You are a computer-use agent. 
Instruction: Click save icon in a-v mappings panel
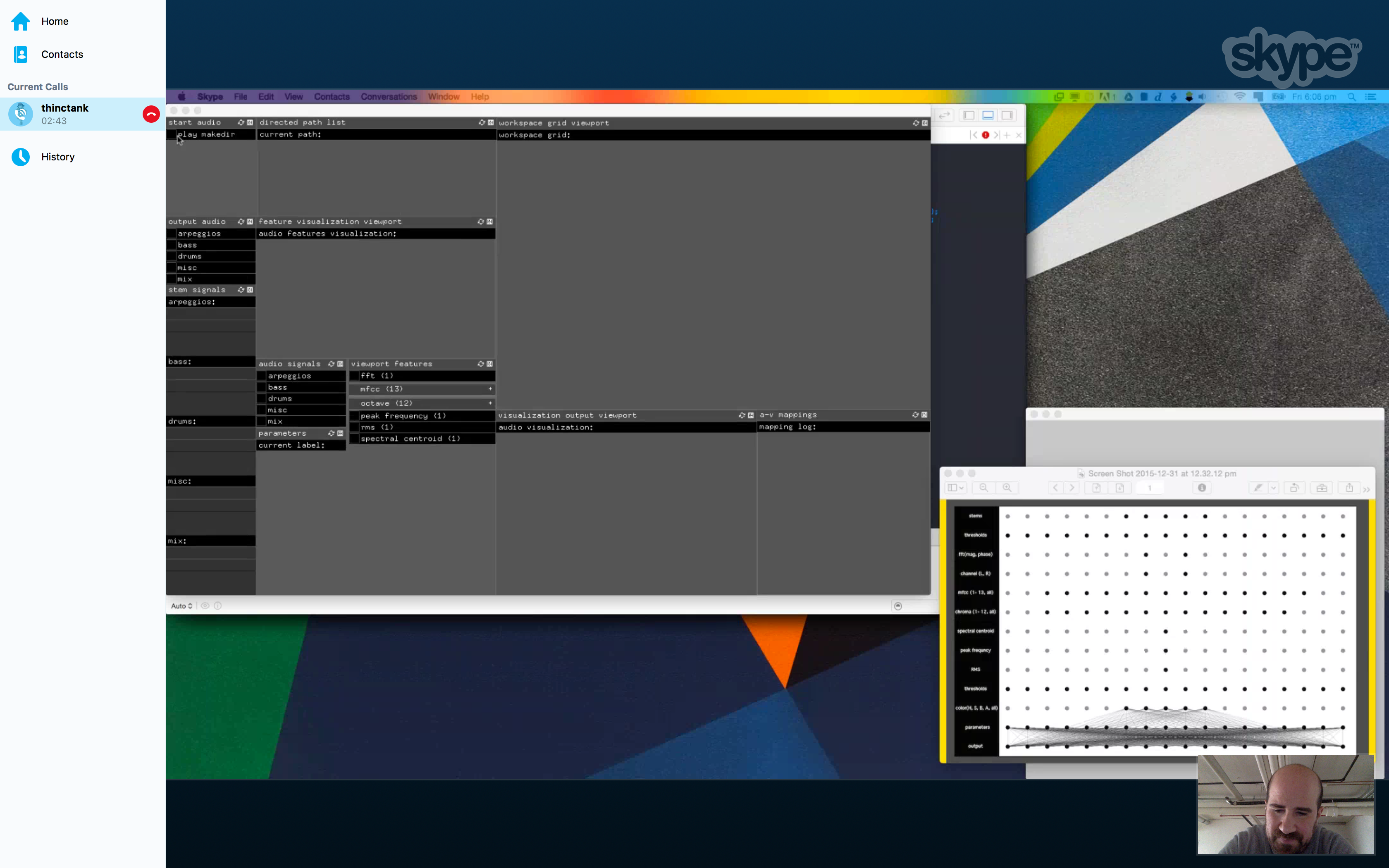coord(924,415)
